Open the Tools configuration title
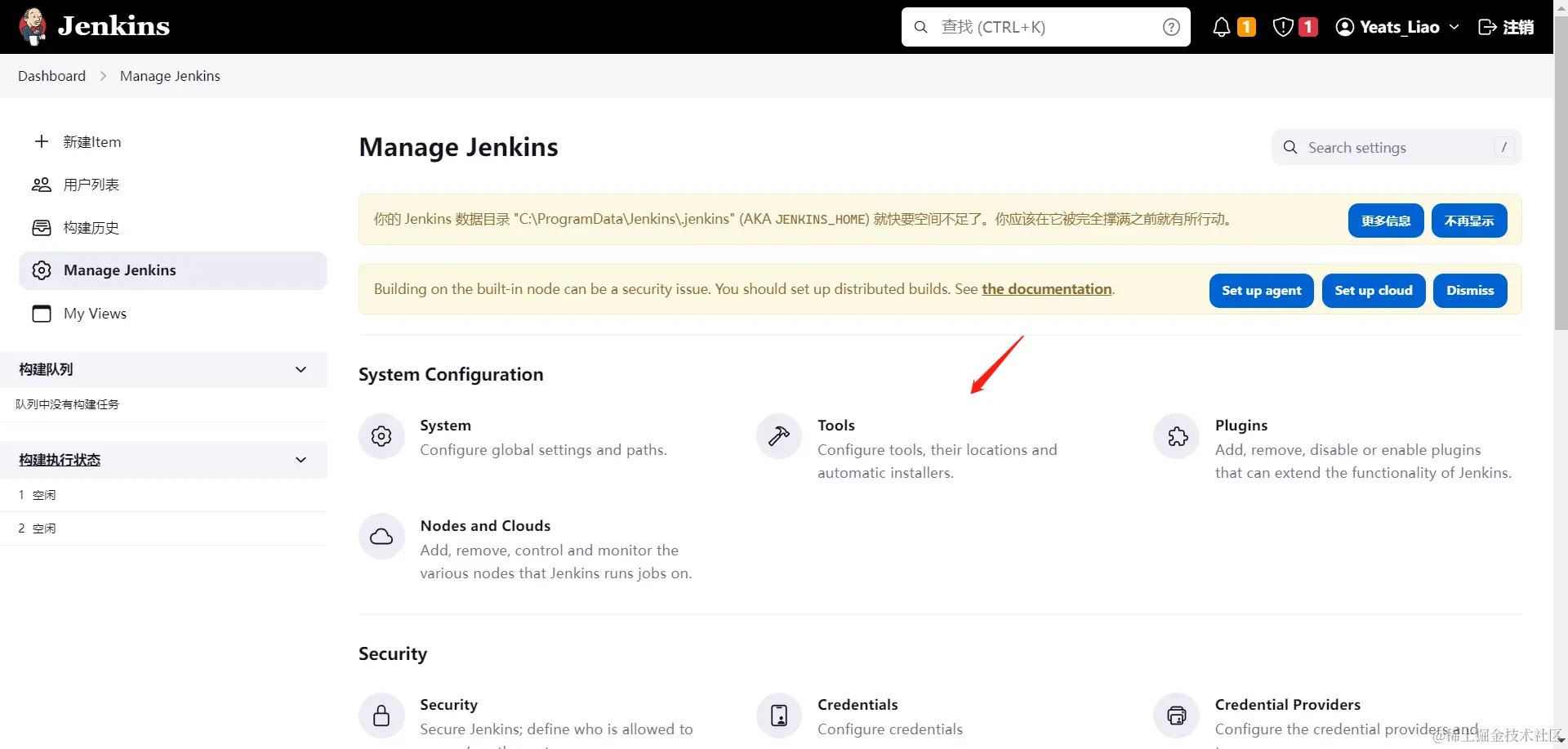 (x=836, y=426)
